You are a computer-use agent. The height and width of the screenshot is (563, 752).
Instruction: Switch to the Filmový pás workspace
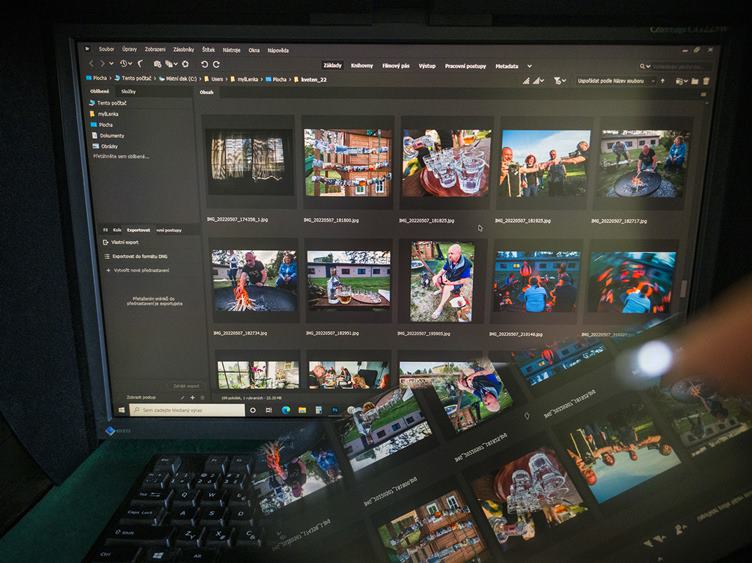(x=396, y=66)
